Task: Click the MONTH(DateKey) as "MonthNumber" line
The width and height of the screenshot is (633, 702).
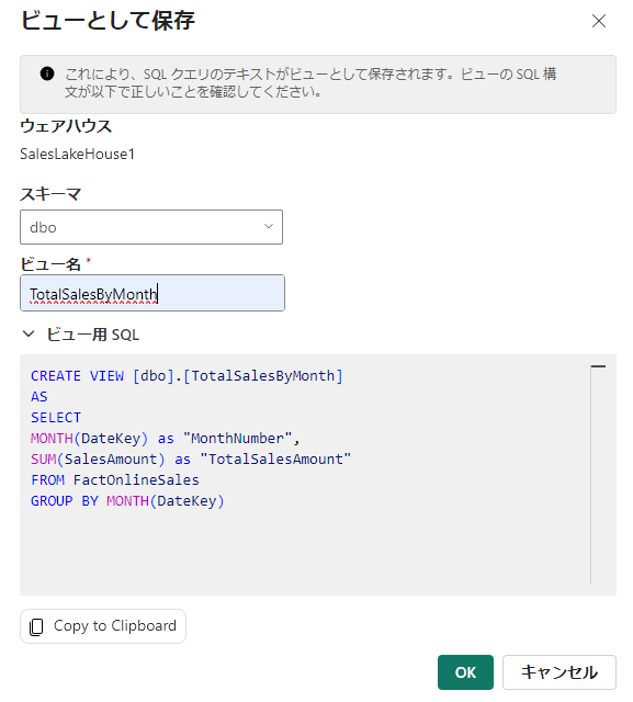Action: click(x=166, y=438)
